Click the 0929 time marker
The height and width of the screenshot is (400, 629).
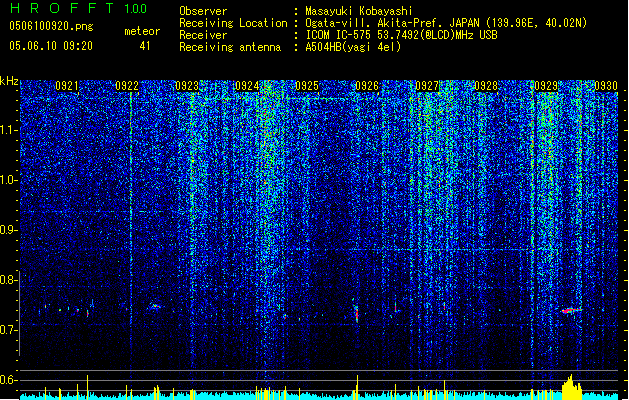(x=546, y=86)
